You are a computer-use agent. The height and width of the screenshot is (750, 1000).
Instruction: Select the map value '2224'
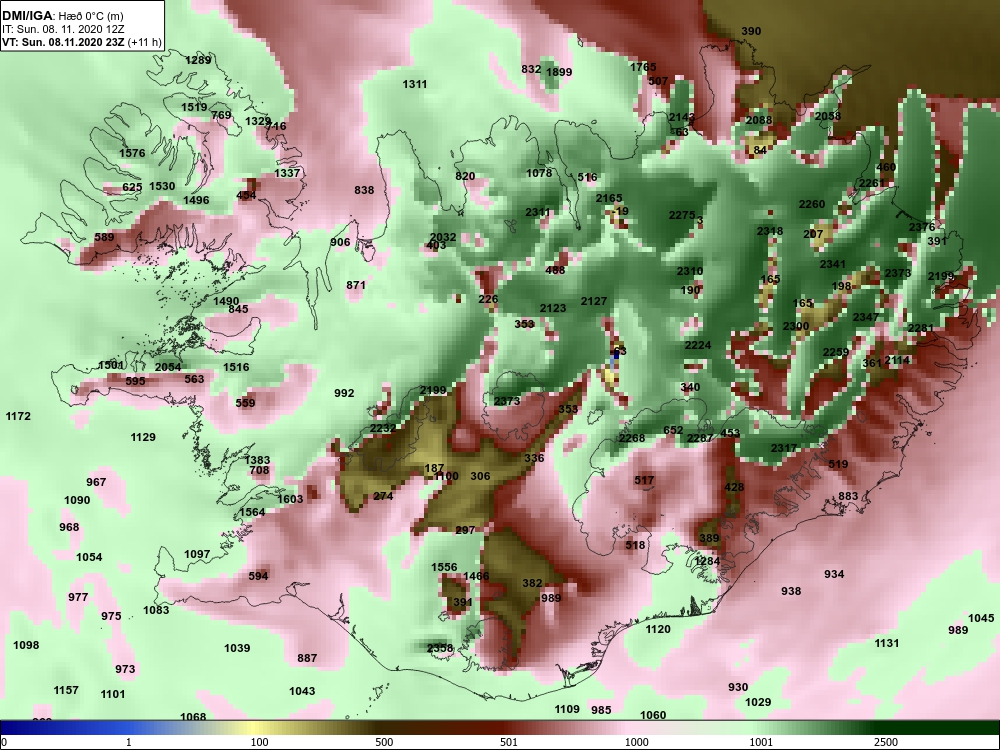click(x=698, y=345)
